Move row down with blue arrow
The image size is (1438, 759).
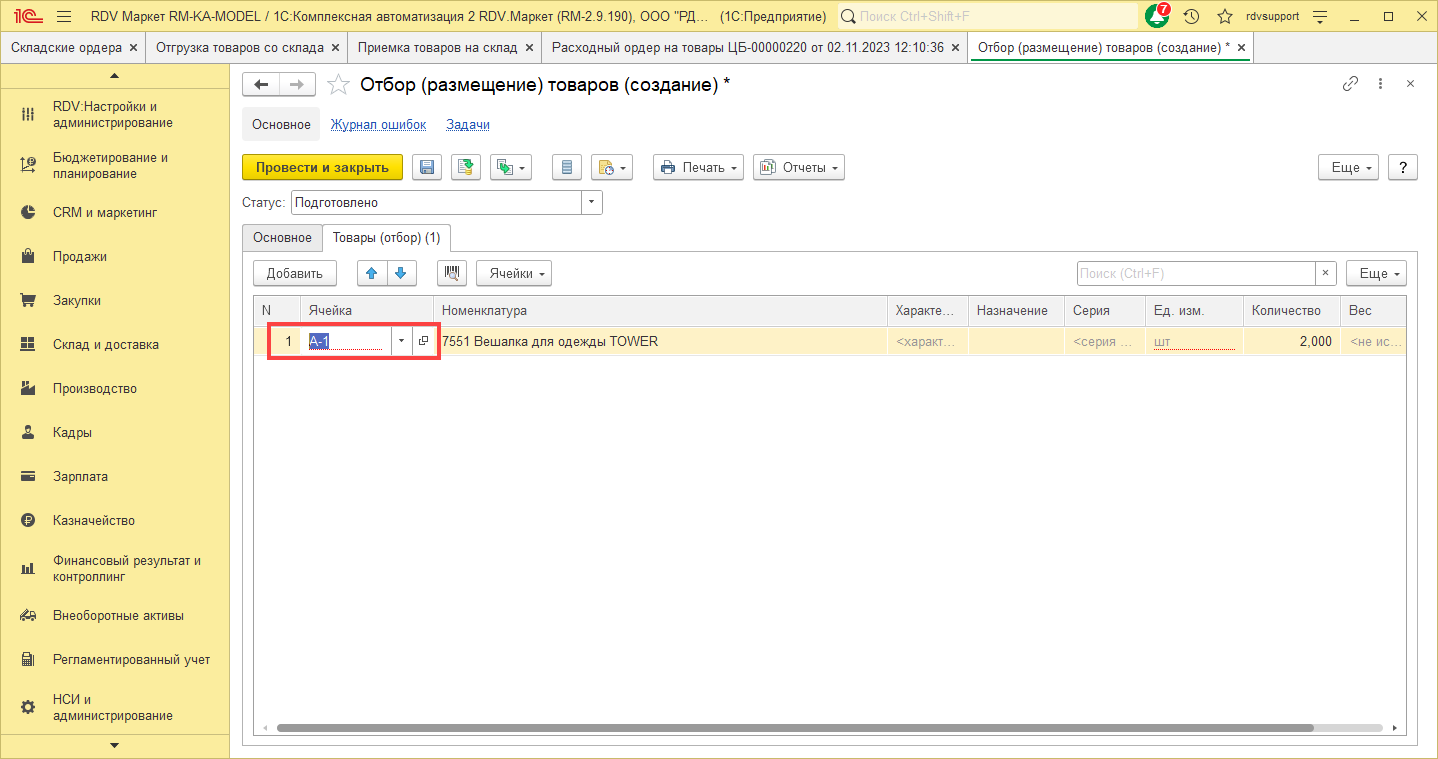pos(400,273)
